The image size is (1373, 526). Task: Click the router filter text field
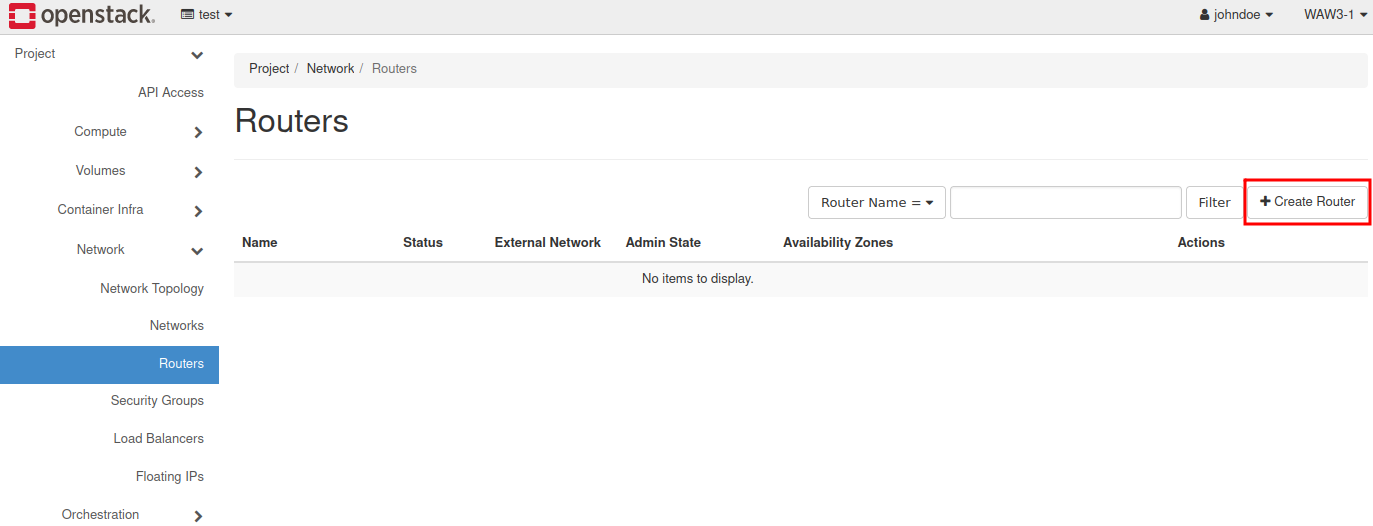pyautogui.click(x=1065, y=203)
